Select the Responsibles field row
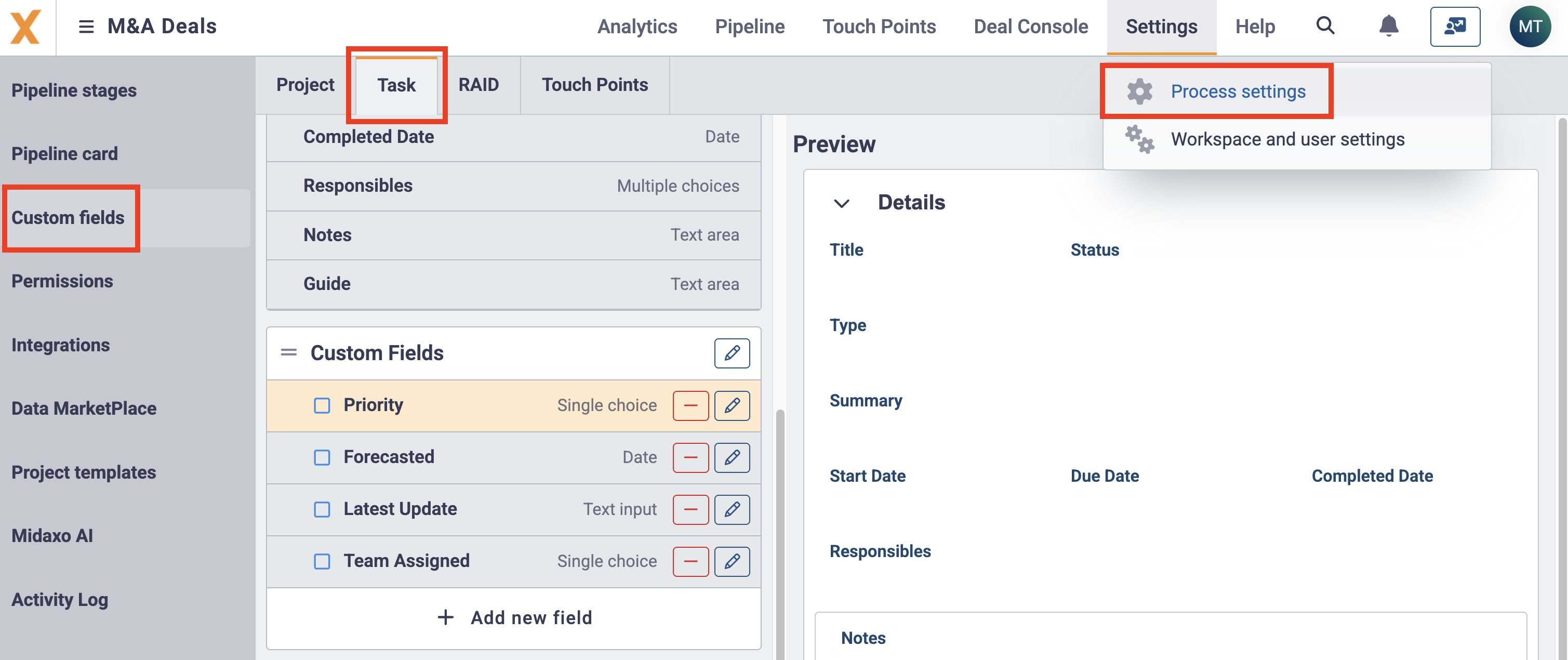The height and width of the screenshot is (660, 1568). tap(514, 186)
